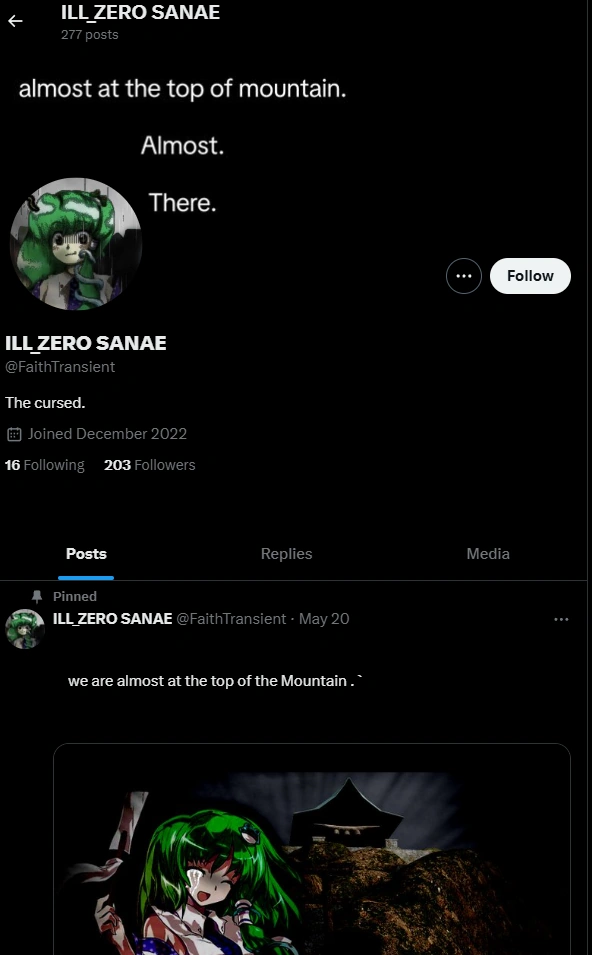
Task: Click the profile banner photo
Action: (x=350, y=130)
